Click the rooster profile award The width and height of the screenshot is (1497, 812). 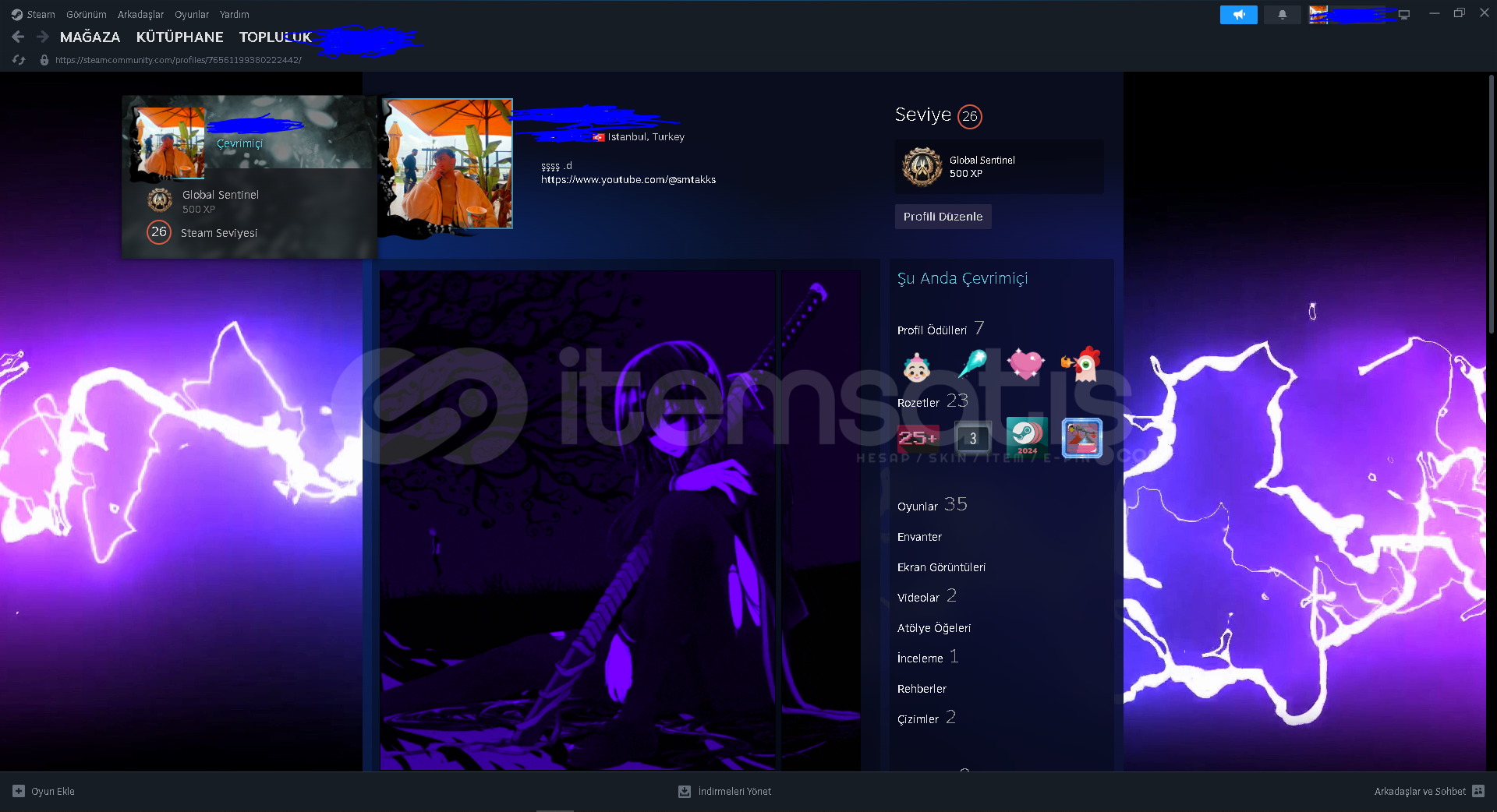click(x=1081, y=364)
